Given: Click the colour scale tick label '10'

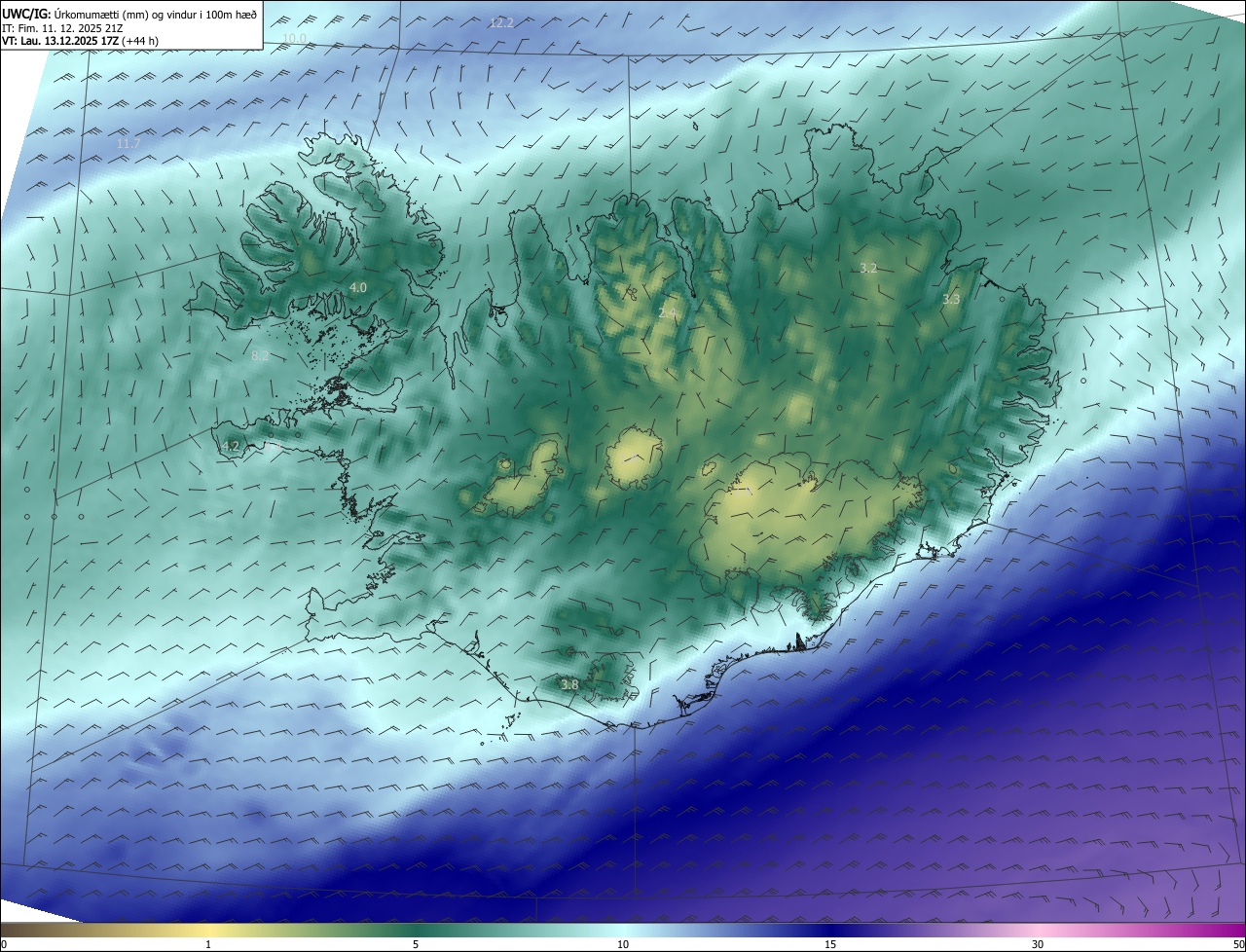Looking at the screenshot, I should coord(623,945).
